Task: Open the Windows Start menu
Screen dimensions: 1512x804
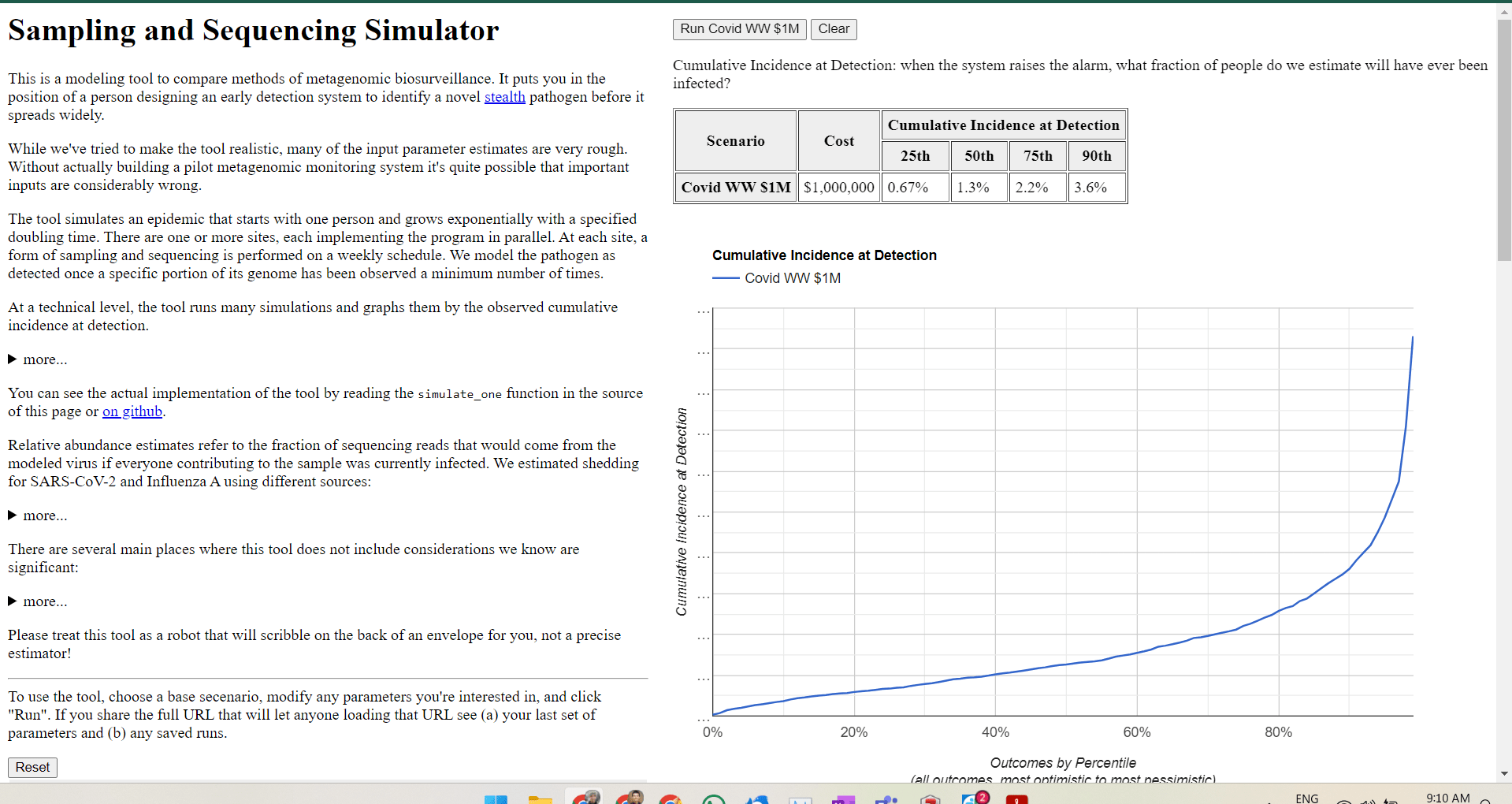Action: point(496,799)
